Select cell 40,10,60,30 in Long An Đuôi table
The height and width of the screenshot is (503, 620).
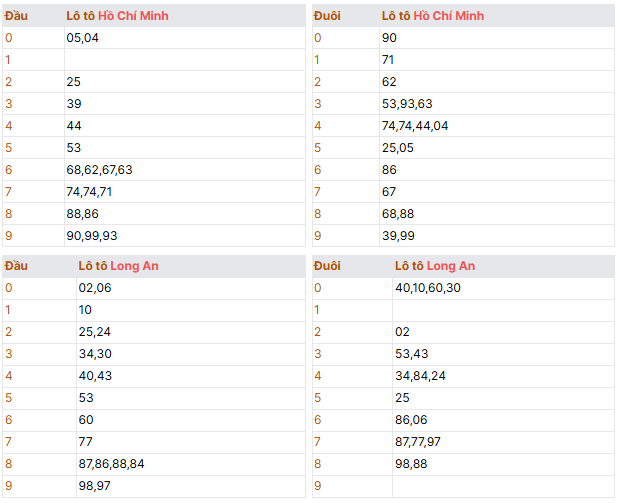[x=503, y=288]
